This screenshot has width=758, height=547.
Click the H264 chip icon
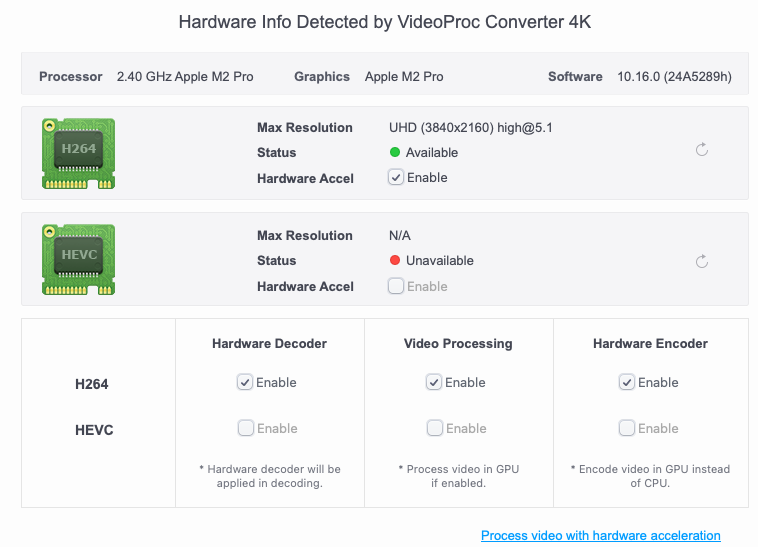coord(78,153)
